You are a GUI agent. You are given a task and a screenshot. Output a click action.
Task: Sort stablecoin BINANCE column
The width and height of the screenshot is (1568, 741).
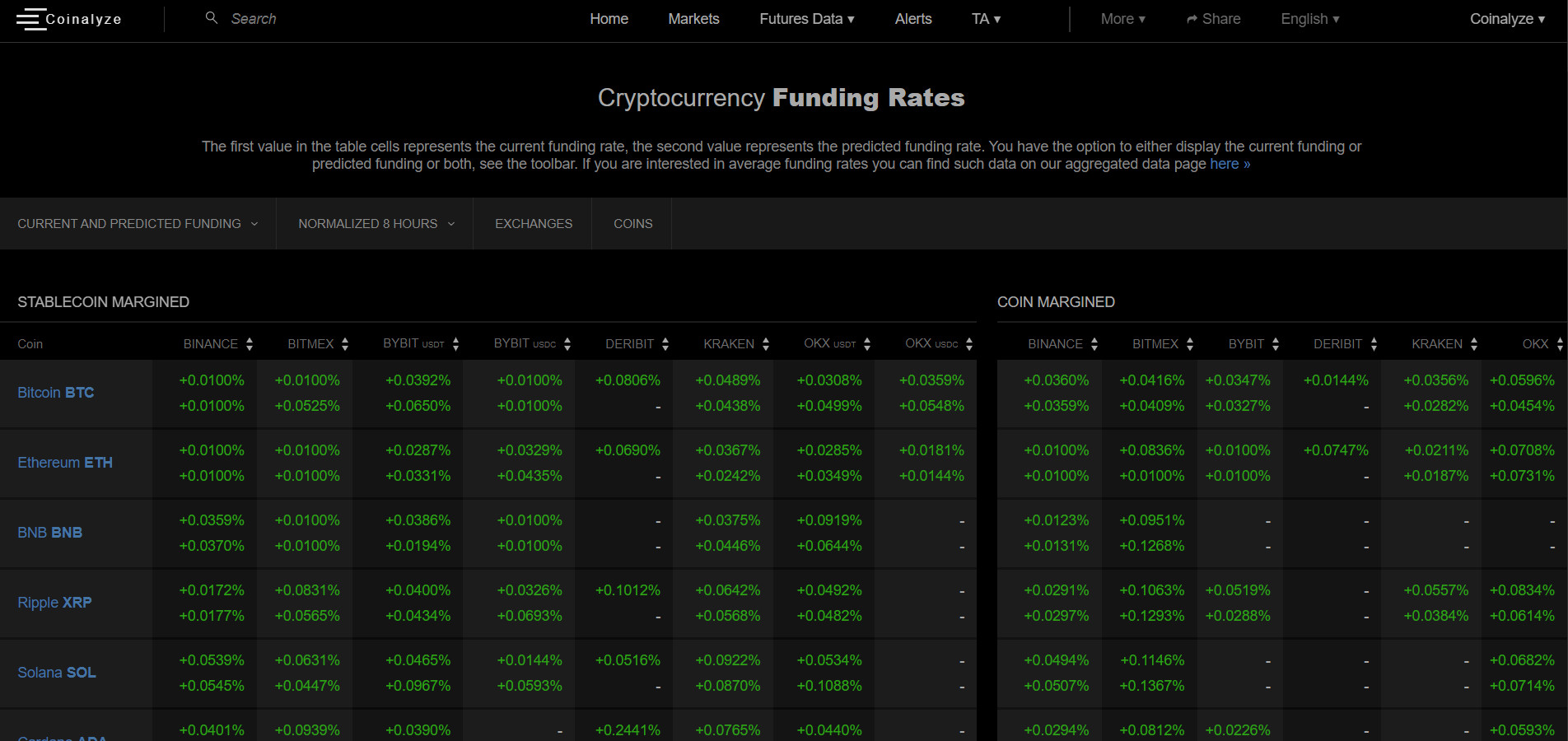pyautogui.click(x=250, y=344)
